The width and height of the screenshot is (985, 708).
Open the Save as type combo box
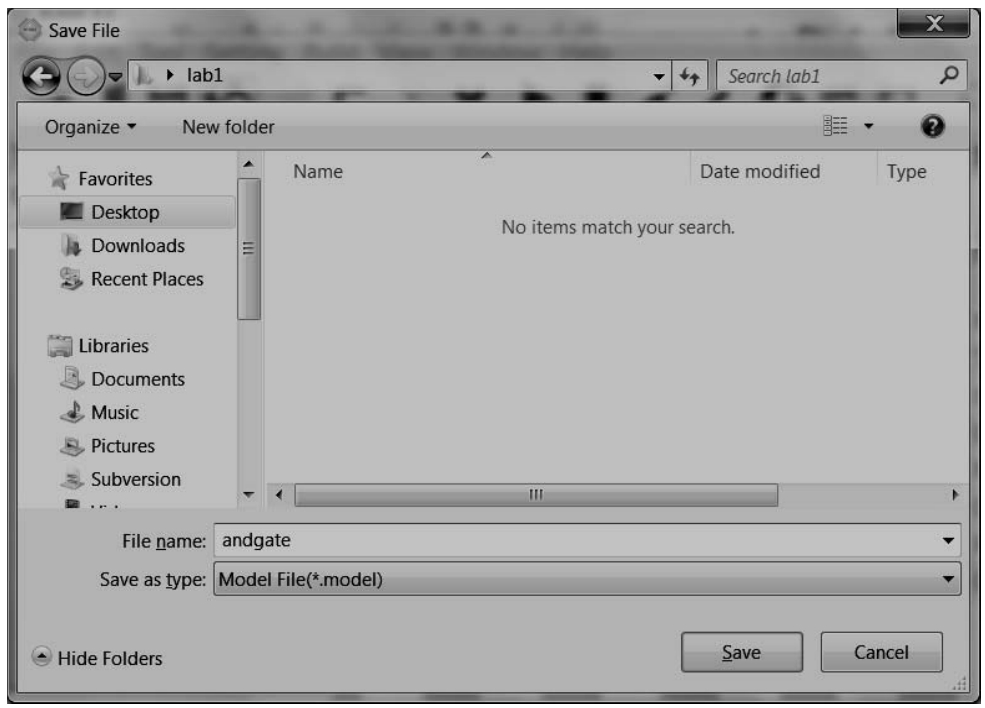[587, 579]
